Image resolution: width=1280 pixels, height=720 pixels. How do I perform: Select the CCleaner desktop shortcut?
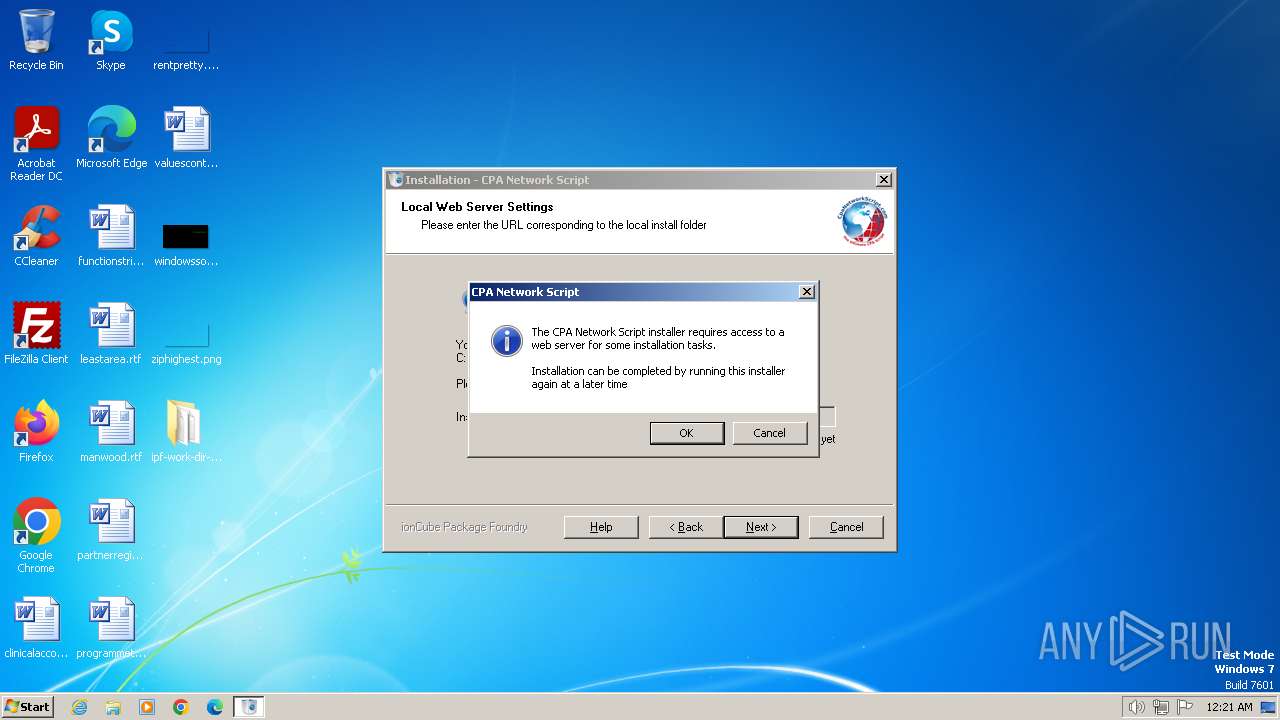(36, 235)
